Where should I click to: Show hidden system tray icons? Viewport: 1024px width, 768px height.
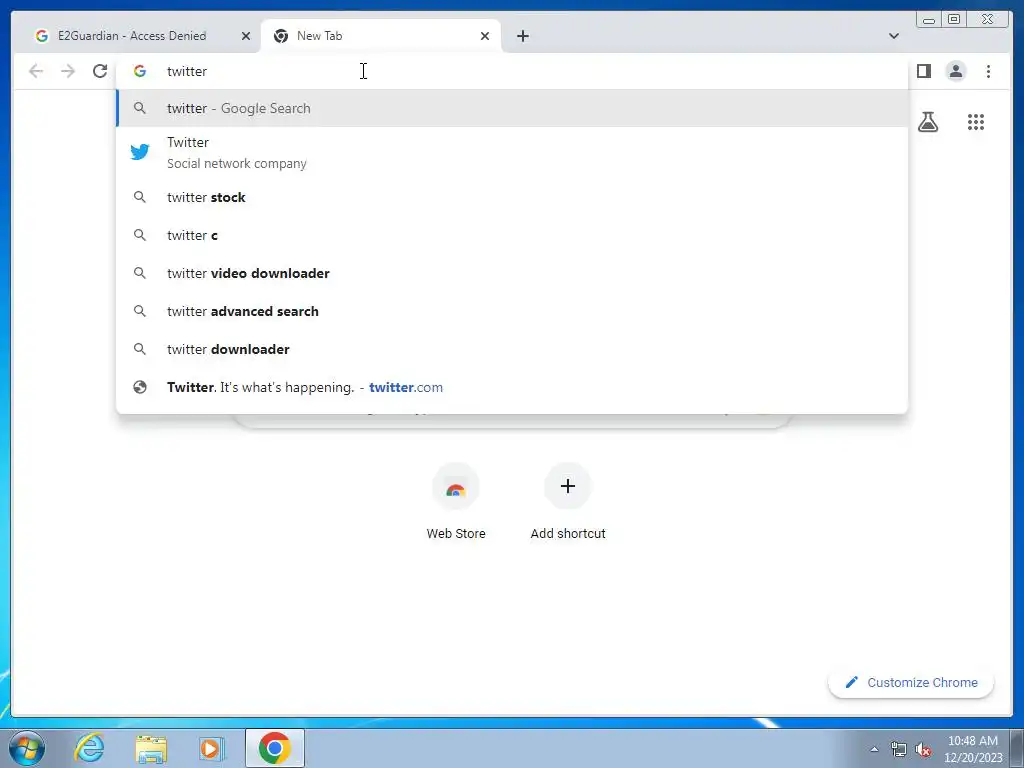coord(874,749)
